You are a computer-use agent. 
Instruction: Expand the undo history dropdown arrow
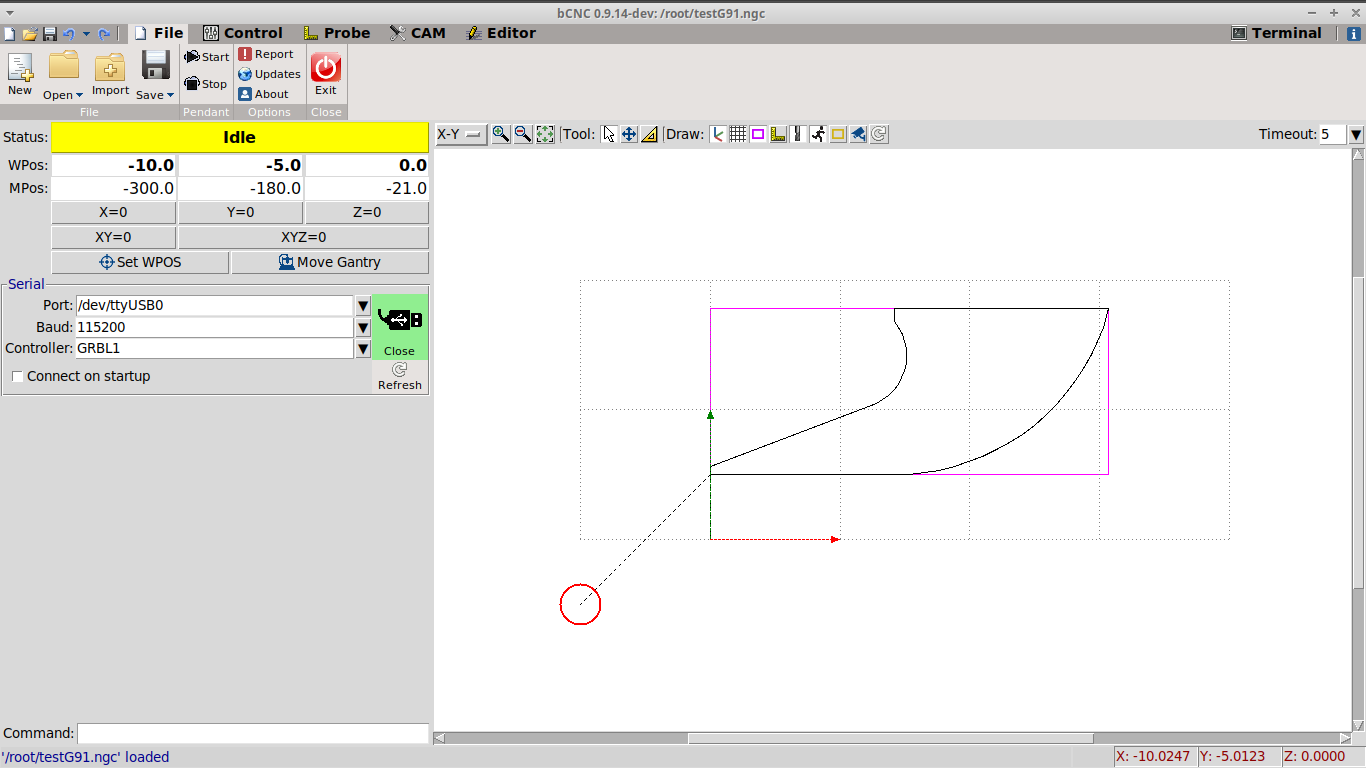(86, 34)
